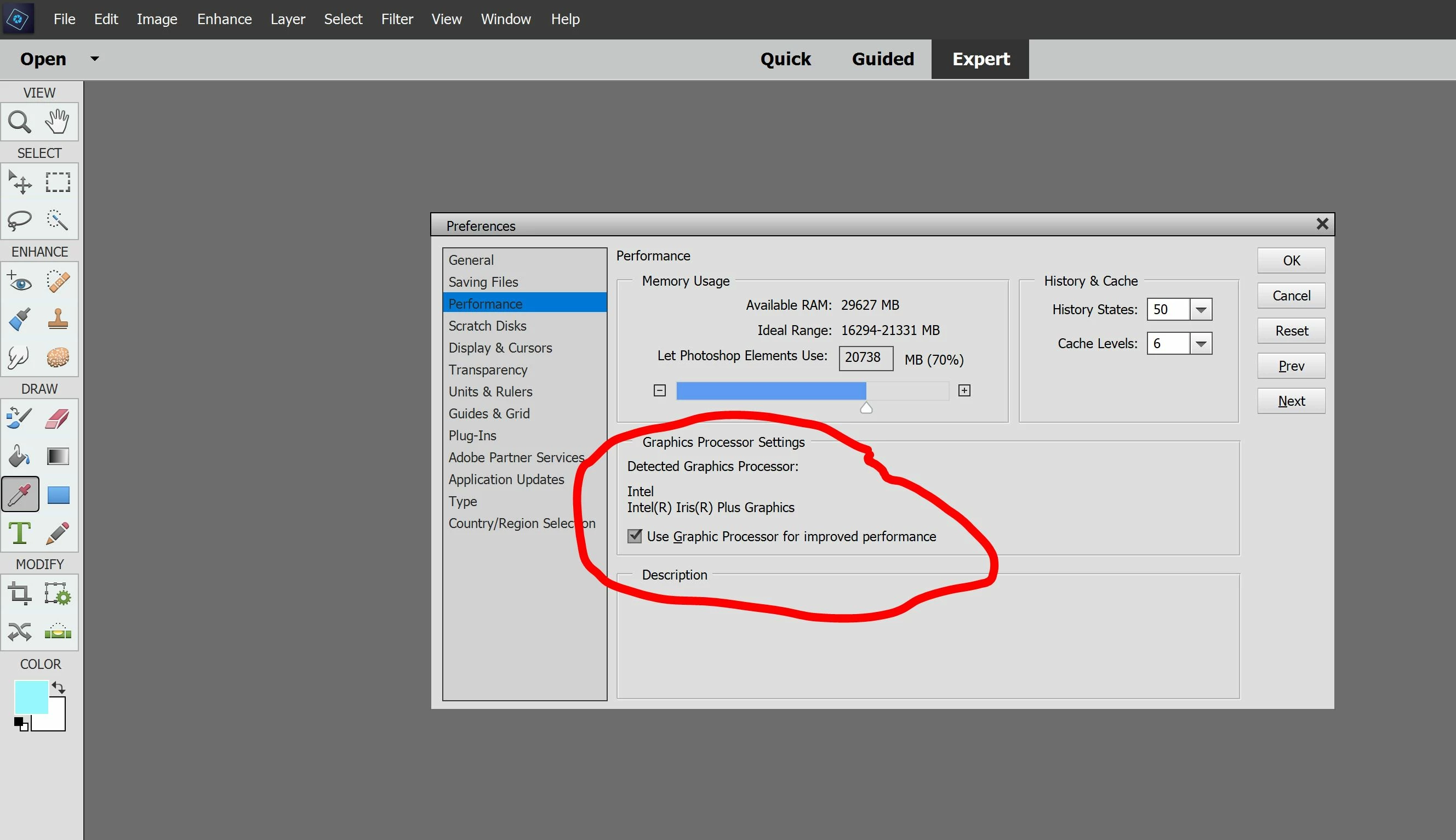Select the Horizontal Type tool
The width and height of the screenshot is (1456, 840).
click(x=20, y=532)
